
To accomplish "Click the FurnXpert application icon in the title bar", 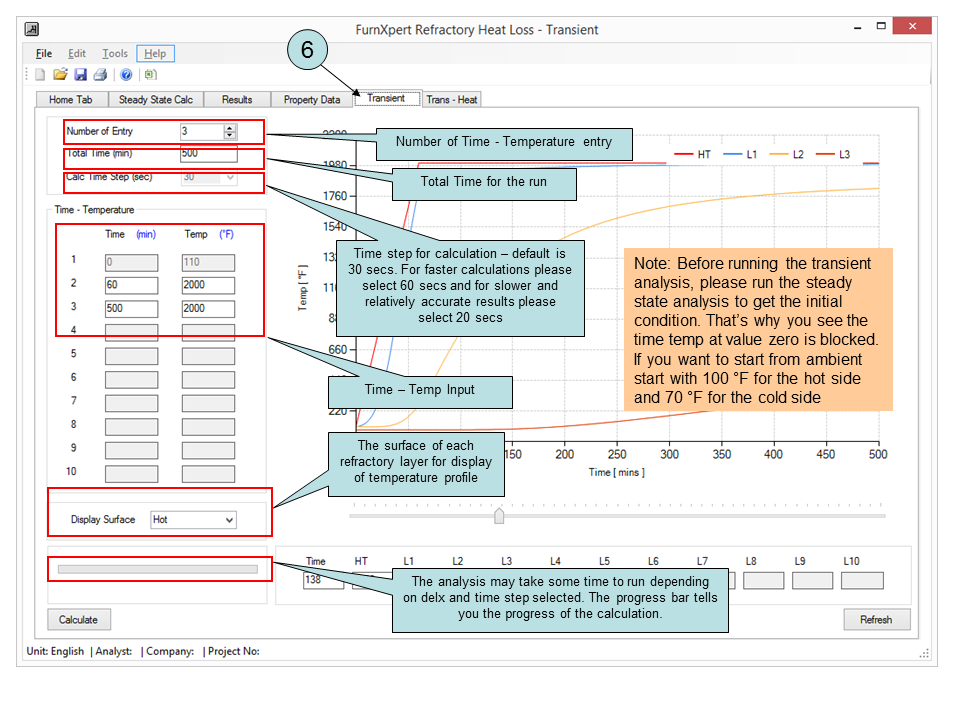I will tap(32, 29).
